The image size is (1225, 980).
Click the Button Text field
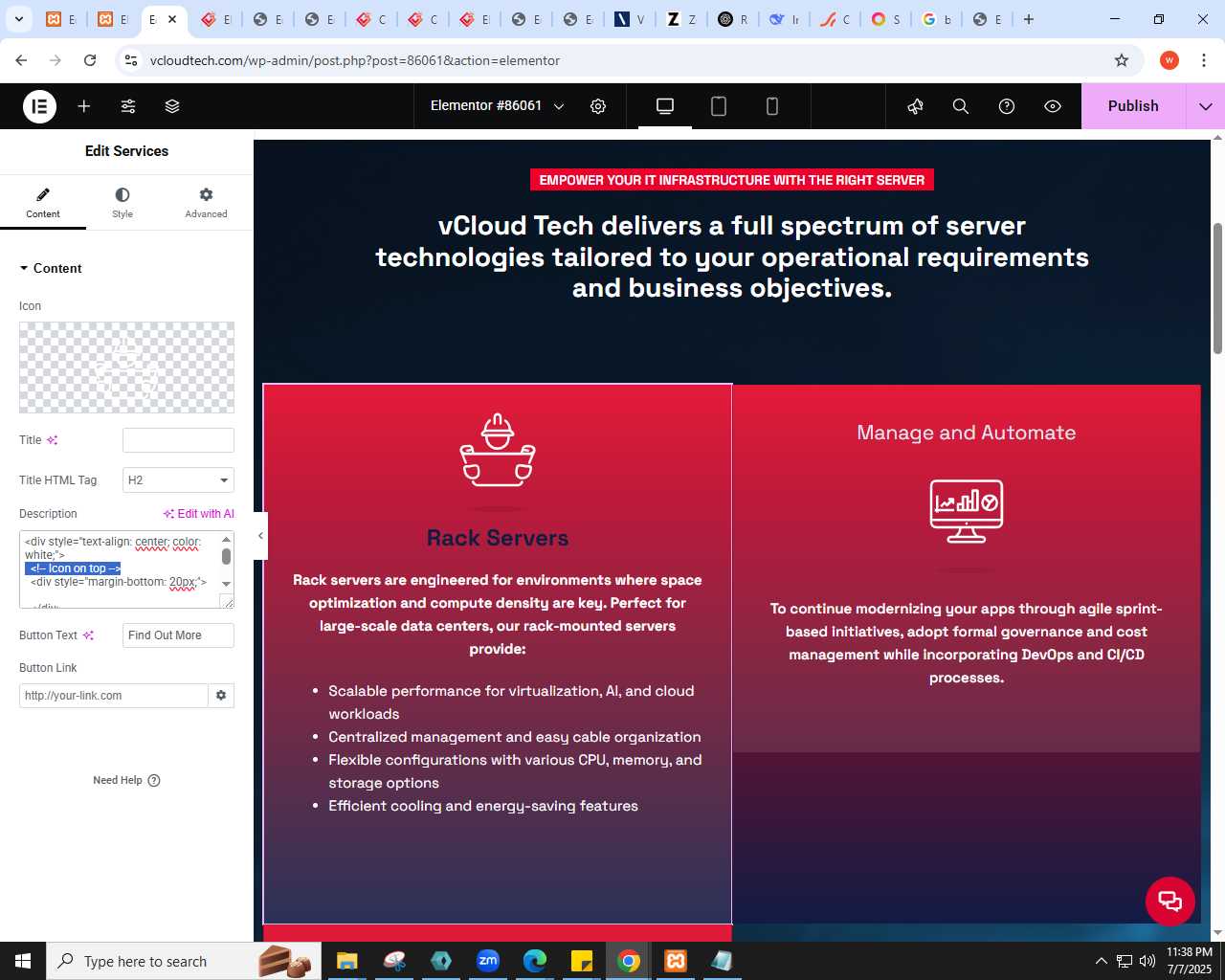(x=178, y=635)
